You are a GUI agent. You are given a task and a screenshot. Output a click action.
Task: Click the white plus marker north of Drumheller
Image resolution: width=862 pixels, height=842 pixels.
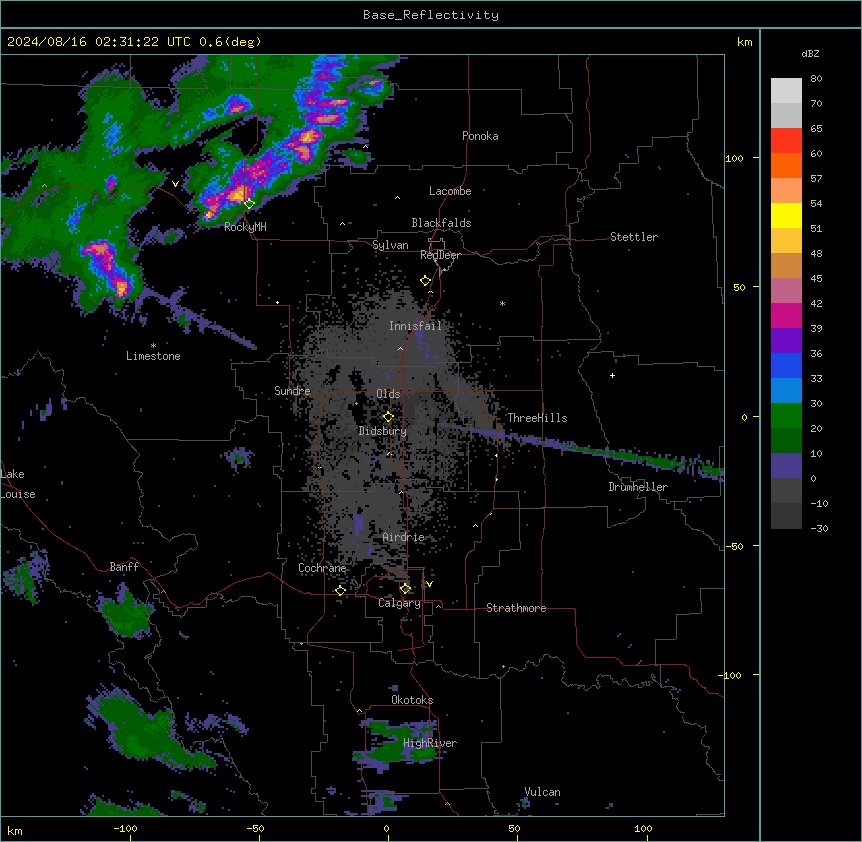[612, 375]
